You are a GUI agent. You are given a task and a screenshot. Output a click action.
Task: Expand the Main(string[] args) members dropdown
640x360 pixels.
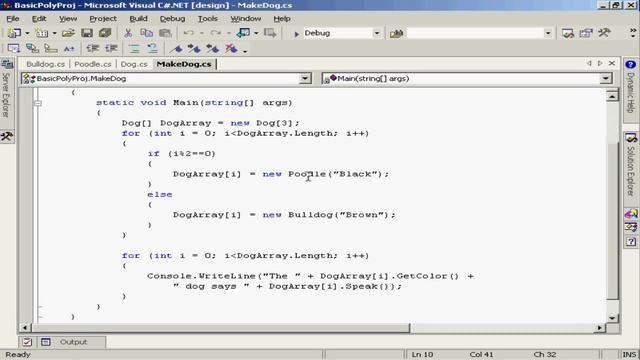pyautogui.click(x=606, y=78)
